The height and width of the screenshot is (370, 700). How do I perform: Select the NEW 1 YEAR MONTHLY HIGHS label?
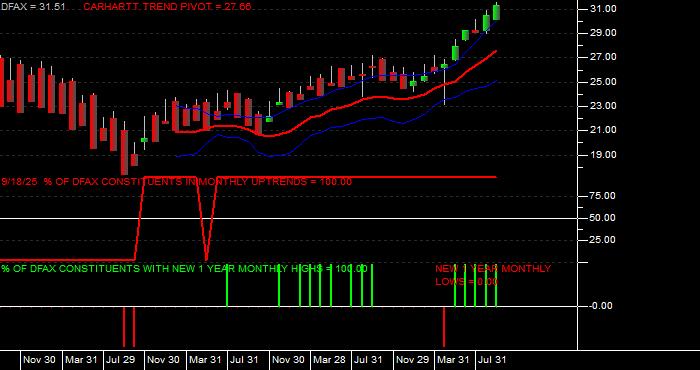pos(184,269)
